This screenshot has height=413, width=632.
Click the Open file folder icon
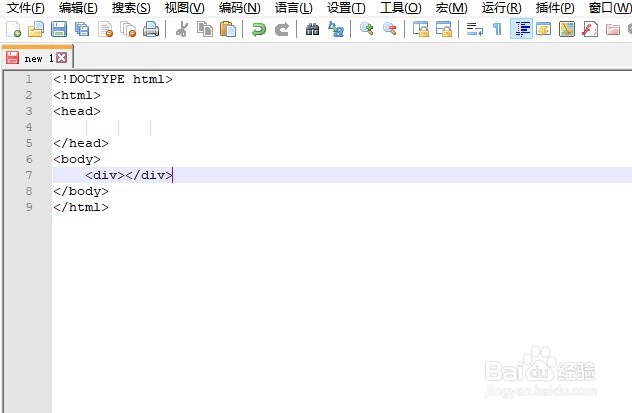coord(36,29)
